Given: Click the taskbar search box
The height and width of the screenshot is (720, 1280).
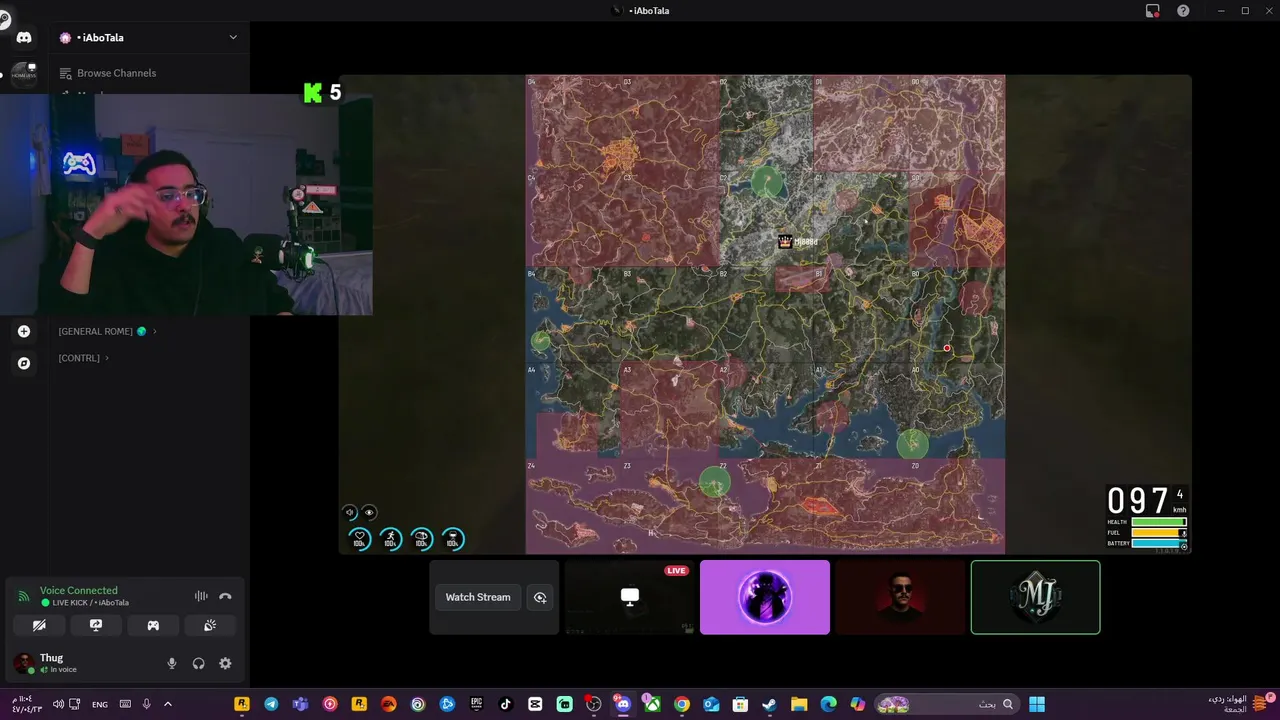Looking at the screenshot, I should 946,704.
